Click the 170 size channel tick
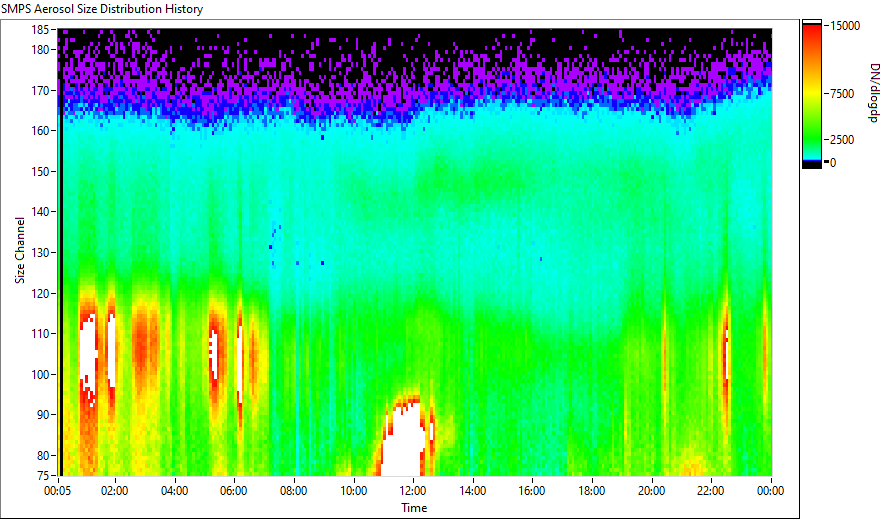The image size is (884, 519). coord(39,90)
